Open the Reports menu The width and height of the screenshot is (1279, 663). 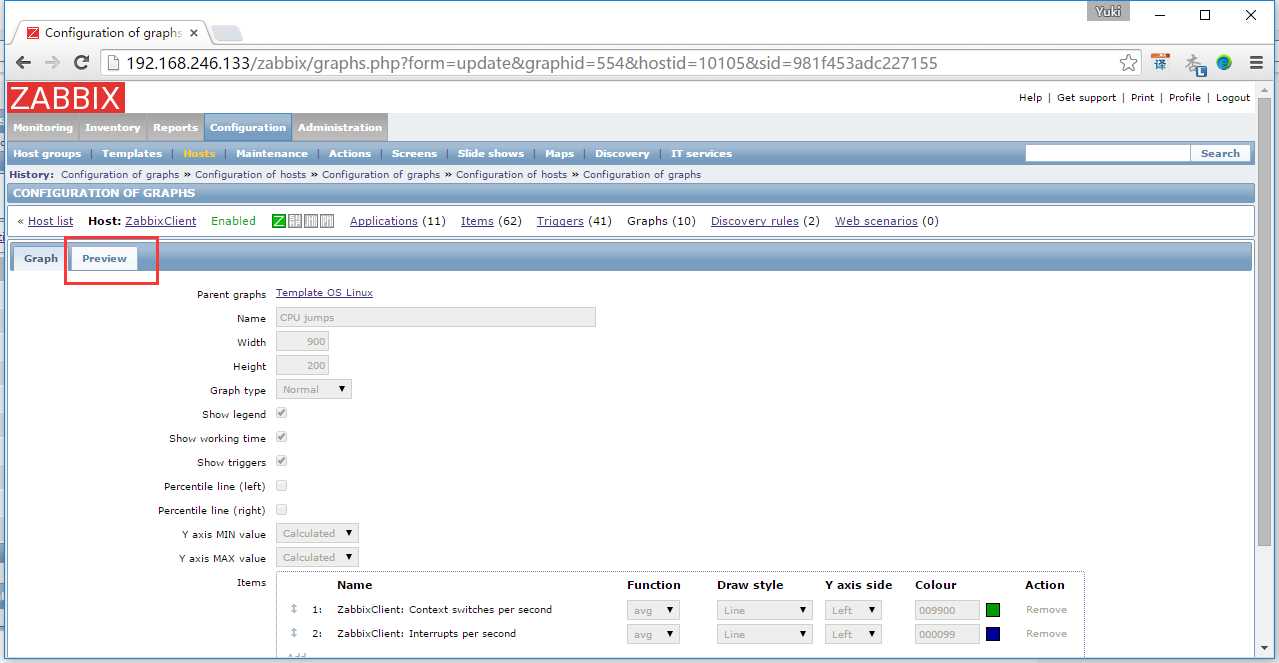tap(175, 127)
